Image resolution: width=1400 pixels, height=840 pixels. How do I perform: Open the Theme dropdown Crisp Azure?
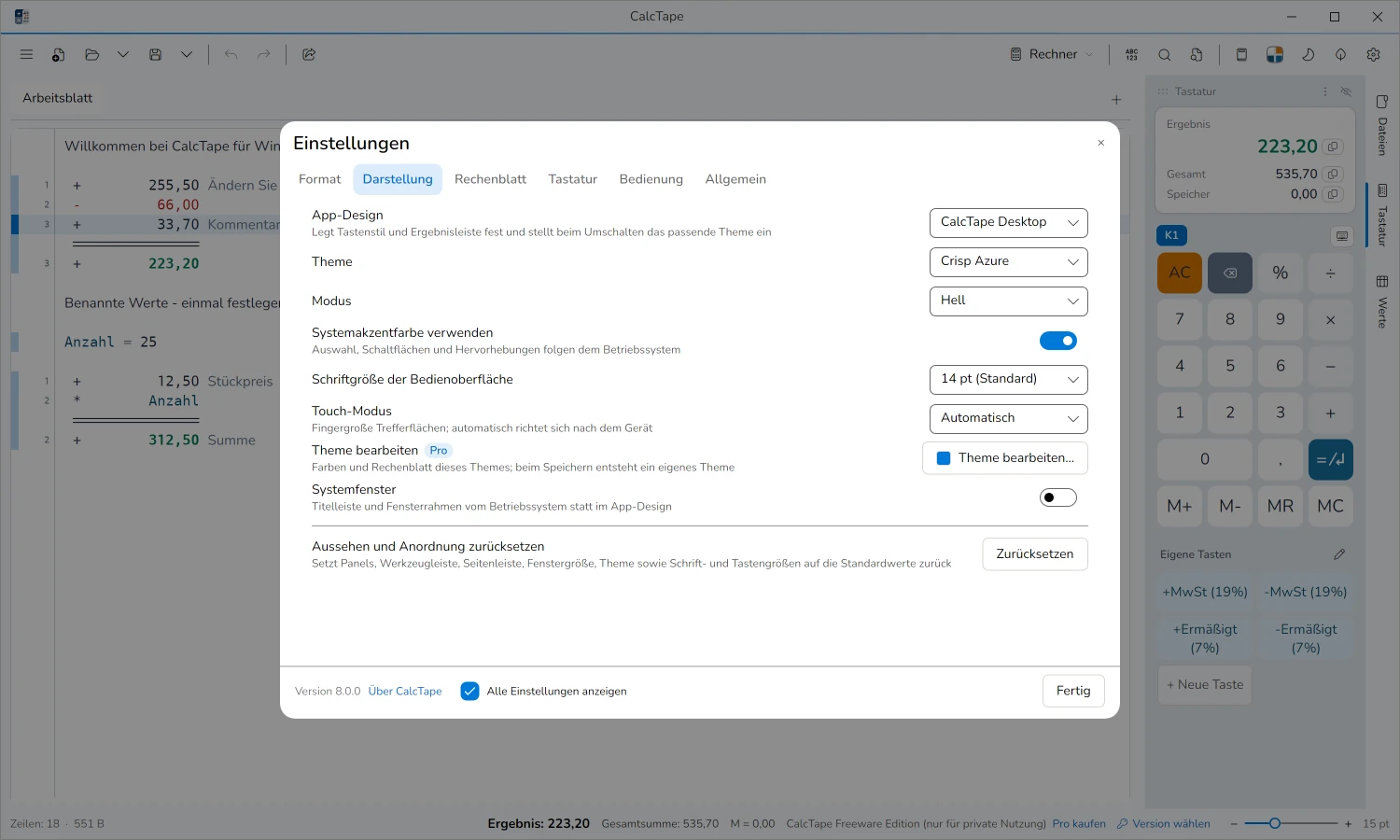(1009, 261)
